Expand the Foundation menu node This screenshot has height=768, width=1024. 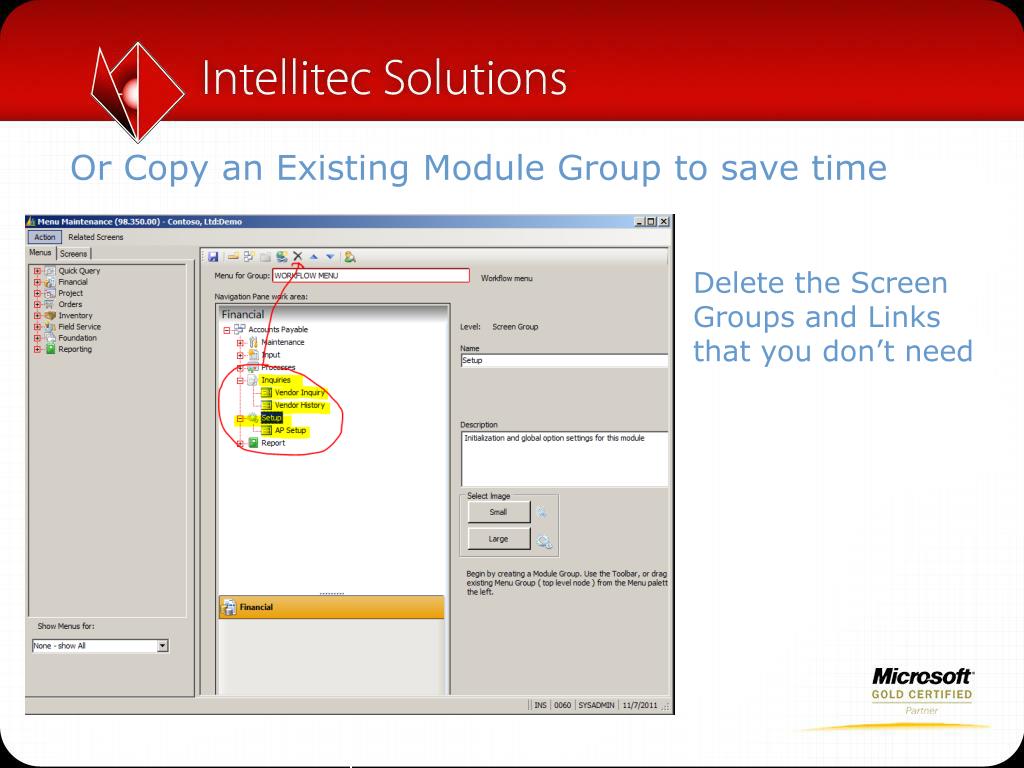point(37,338)
